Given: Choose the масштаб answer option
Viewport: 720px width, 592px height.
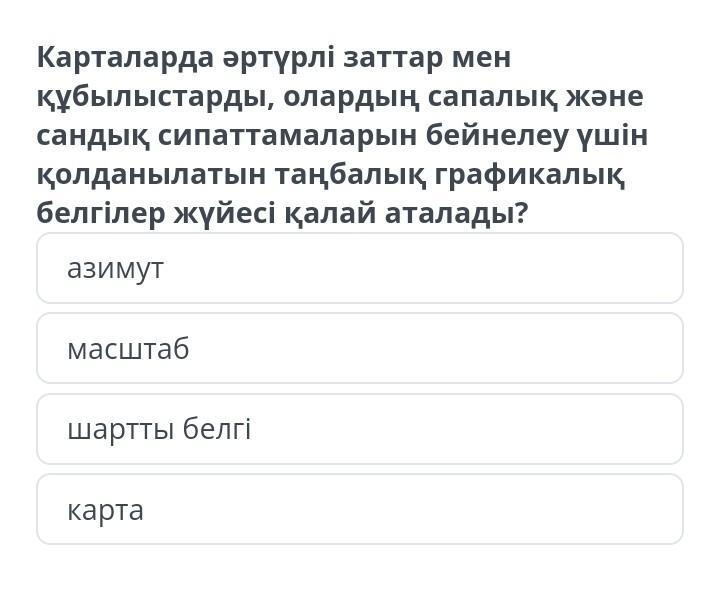Looking at the screenshot, I should (x=360, y=349).
